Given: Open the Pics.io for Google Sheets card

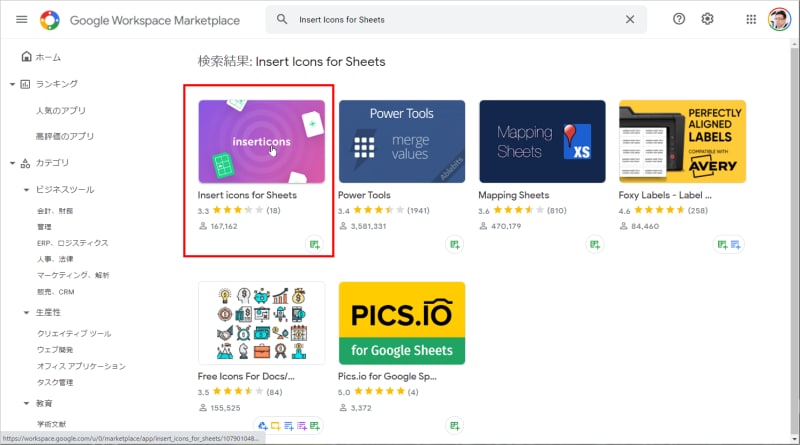Looking at the screenshot, I should [x=402, y=322].
